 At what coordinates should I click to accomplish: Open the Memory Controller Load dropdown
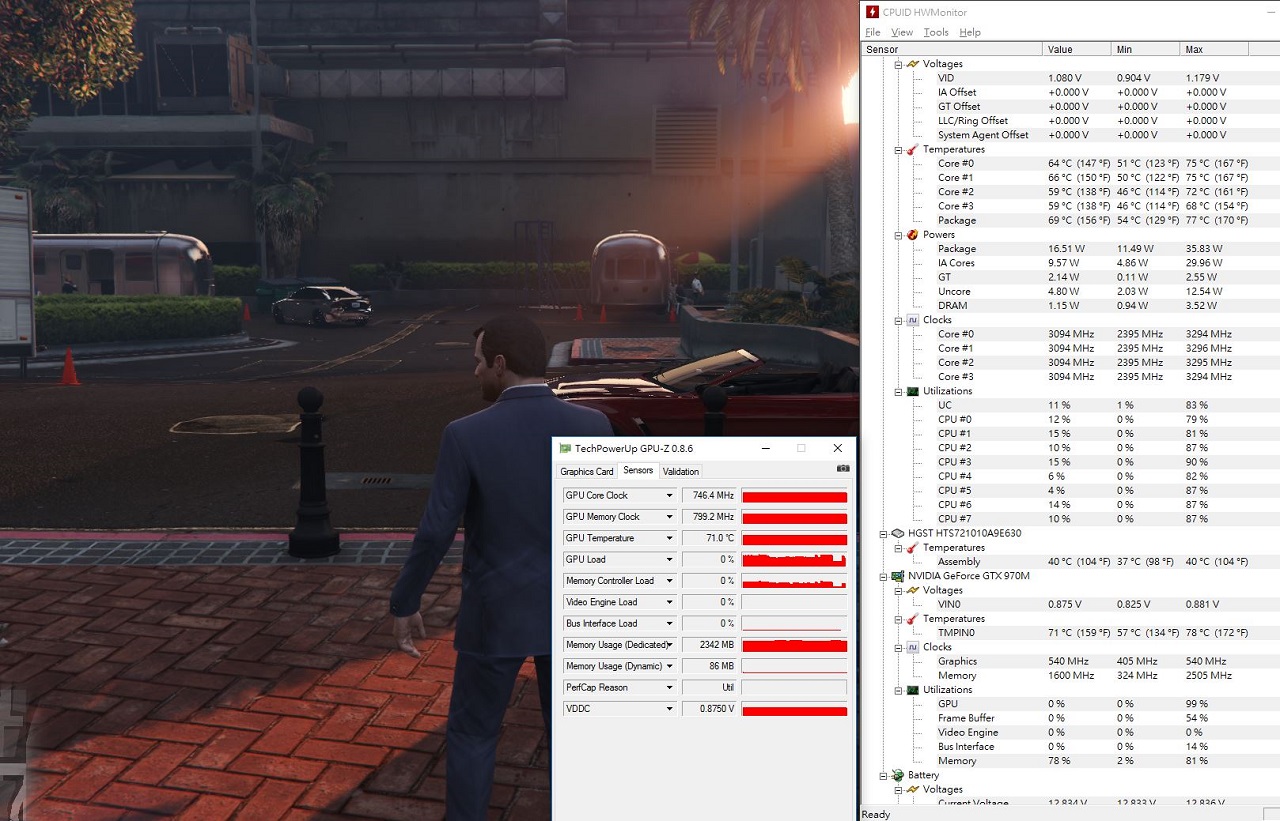[669, 581]
